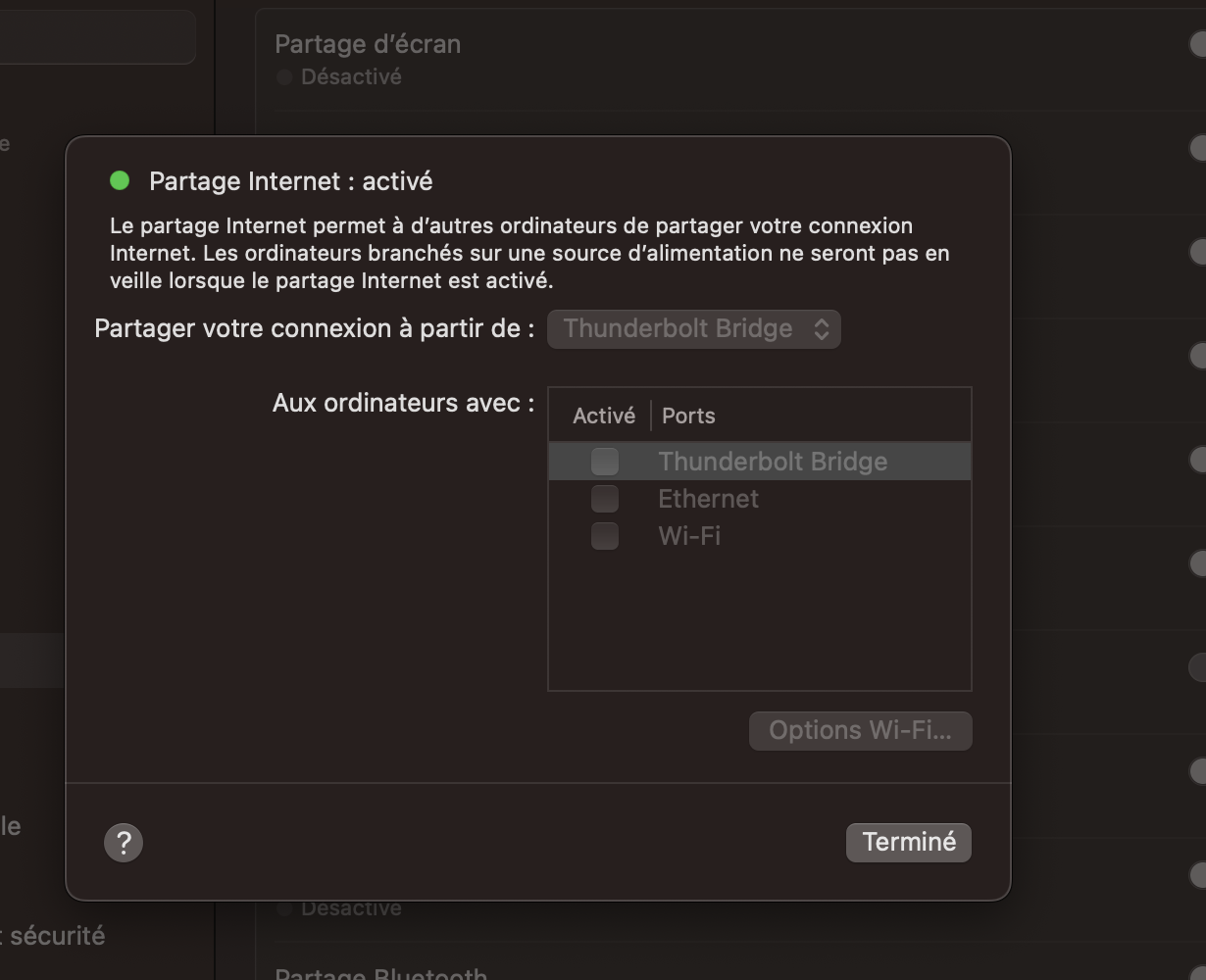The image size is (1206, 980).
Task: Click the Partage d'écran row title
Action: 368,44
